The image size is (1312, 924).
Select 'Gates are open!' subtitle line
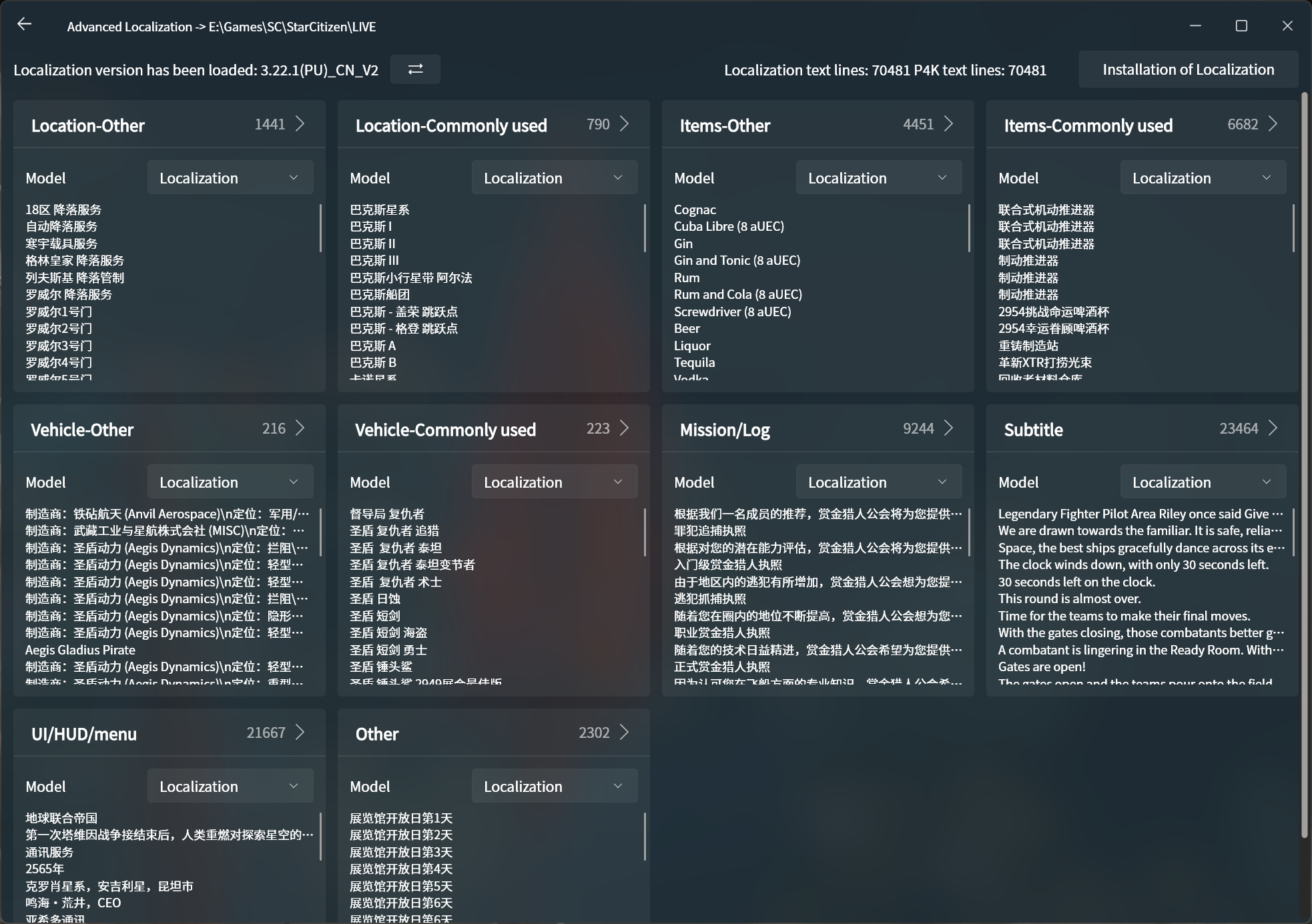pos(1042,666)
